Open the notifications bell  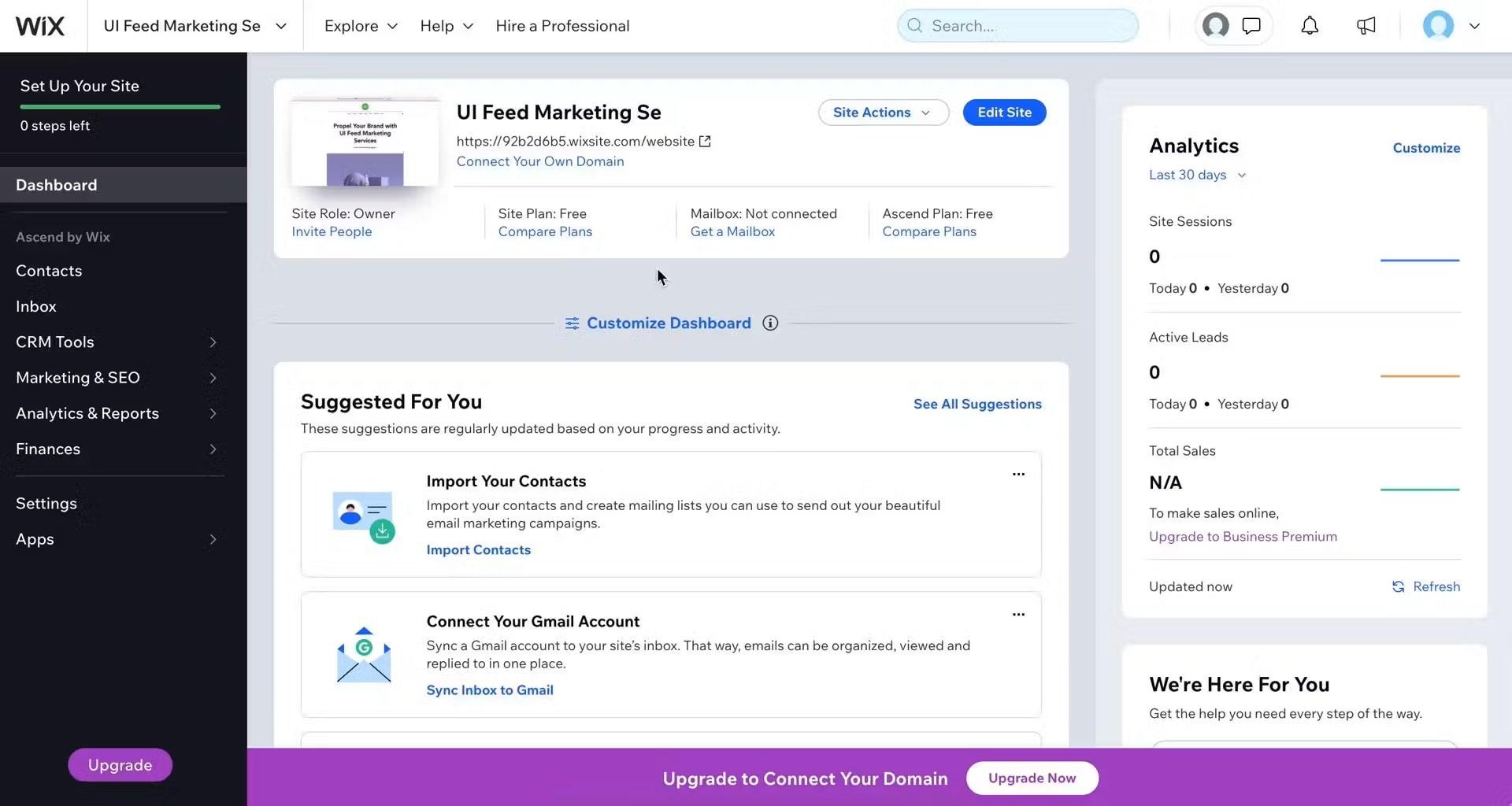coord(1310,26)
